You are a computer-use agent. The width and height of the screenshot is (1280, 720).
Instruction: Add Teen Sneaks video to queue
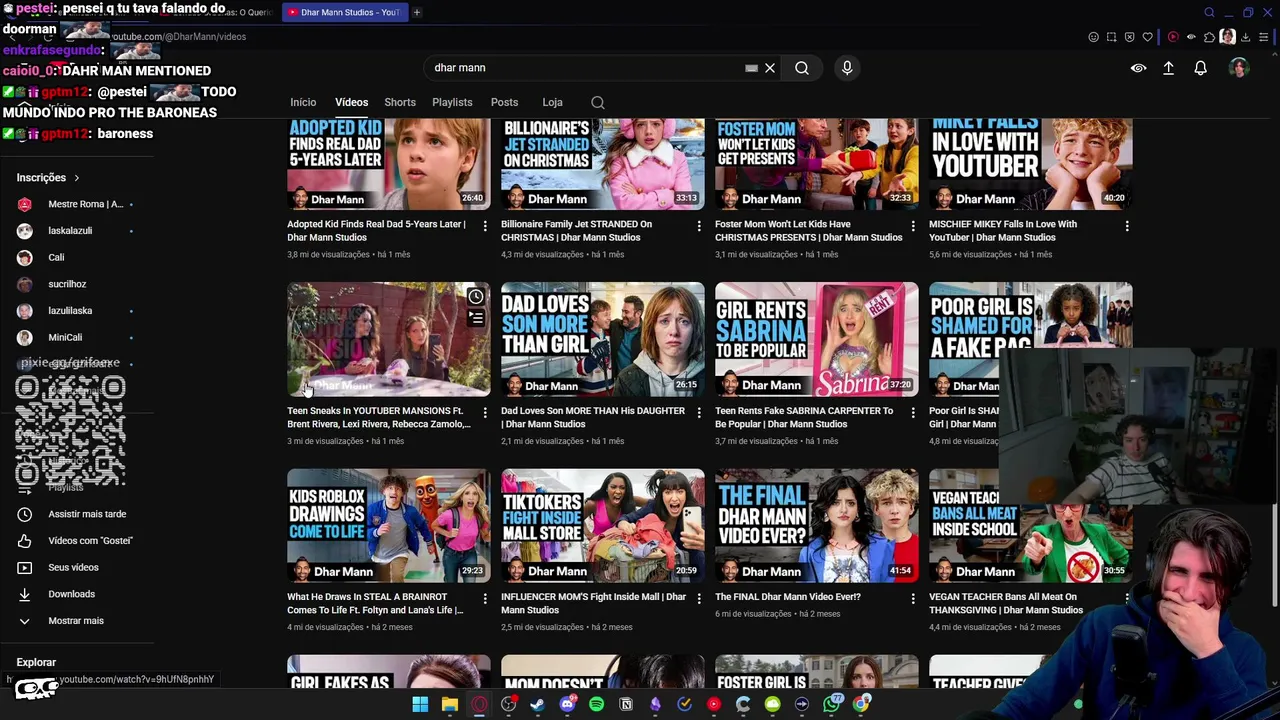[x=476, y=319]
